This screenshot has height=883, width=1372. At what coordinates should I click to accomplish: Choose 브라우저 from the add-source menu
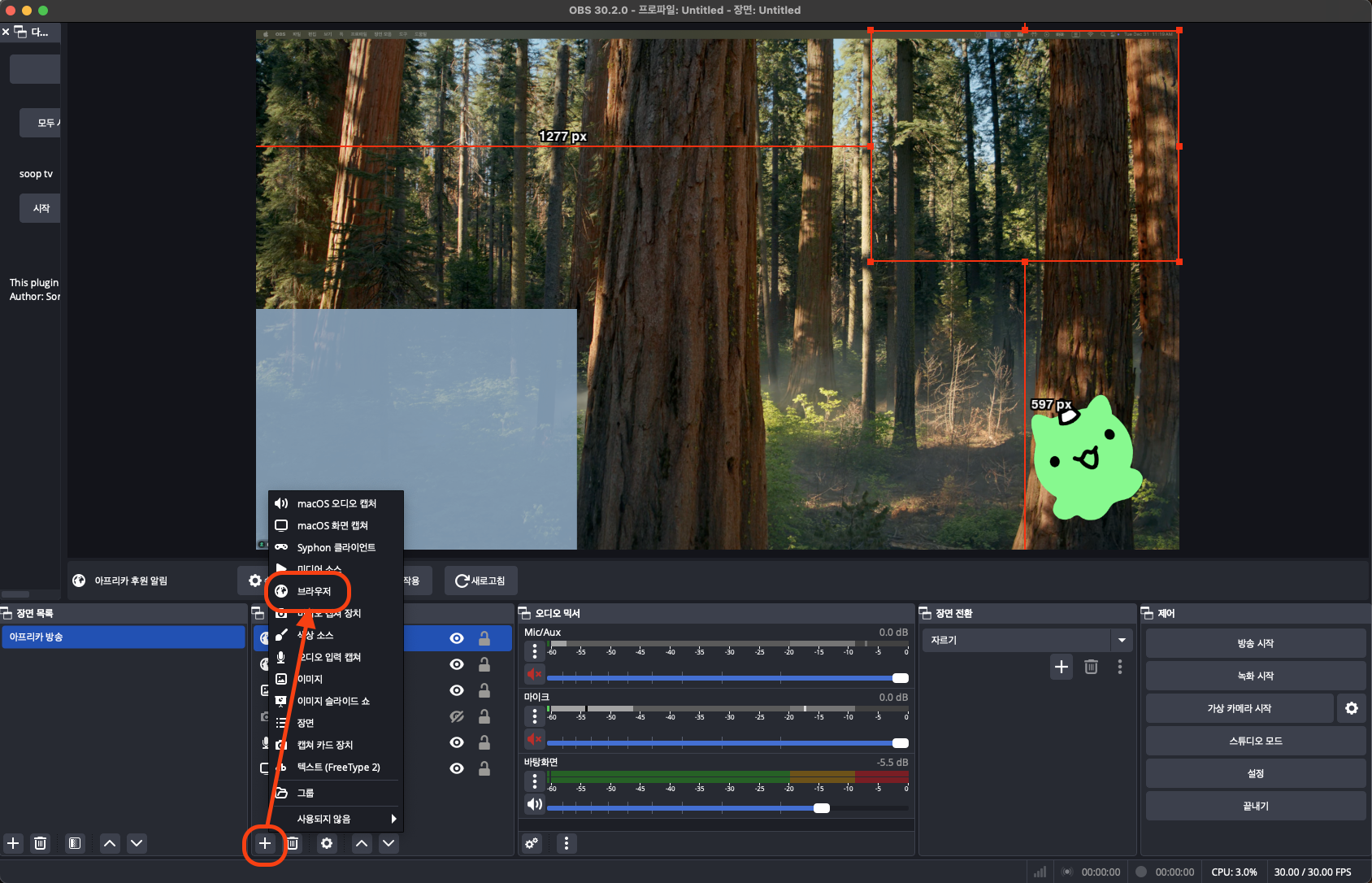coord(336,591)
